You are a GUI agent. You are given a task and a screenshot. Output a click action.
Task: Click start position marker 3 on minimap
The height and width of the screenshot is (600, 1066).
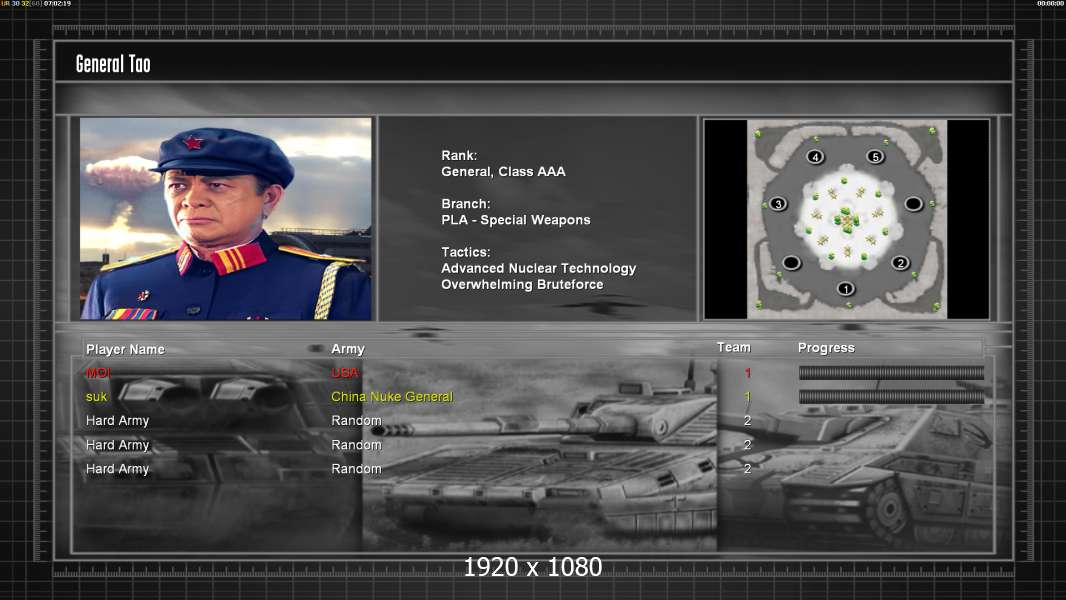(778, 204)
